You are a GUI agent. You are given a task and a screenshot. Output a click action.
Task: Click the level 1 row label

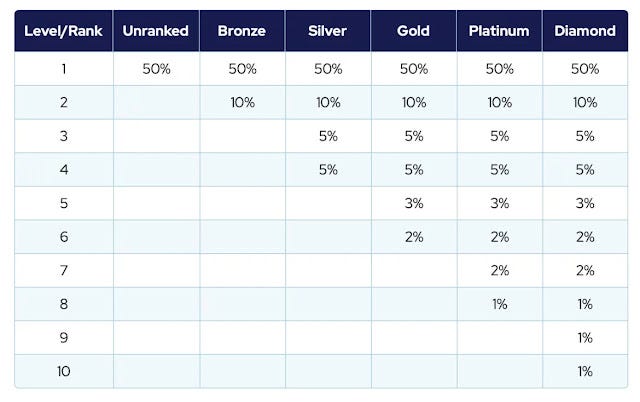[x=63, y=69]
